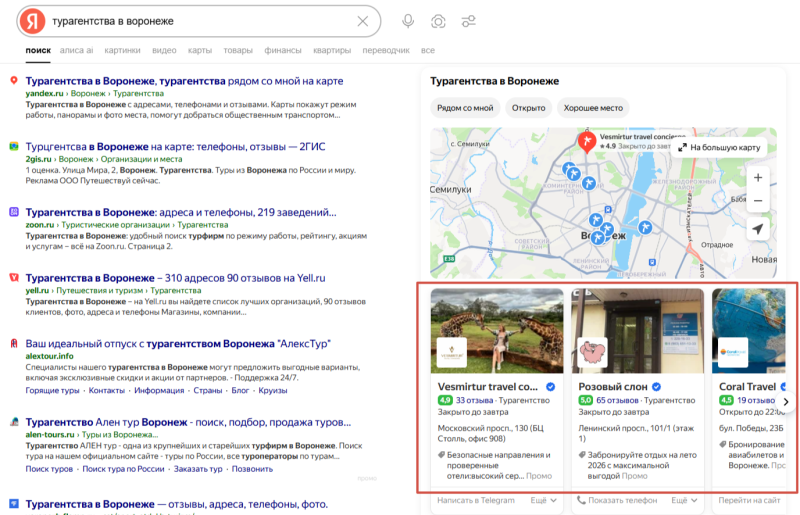This screenshot has height=515, width=800.
Task: Switch to the 'карты' tab
Action: (199, 50)
